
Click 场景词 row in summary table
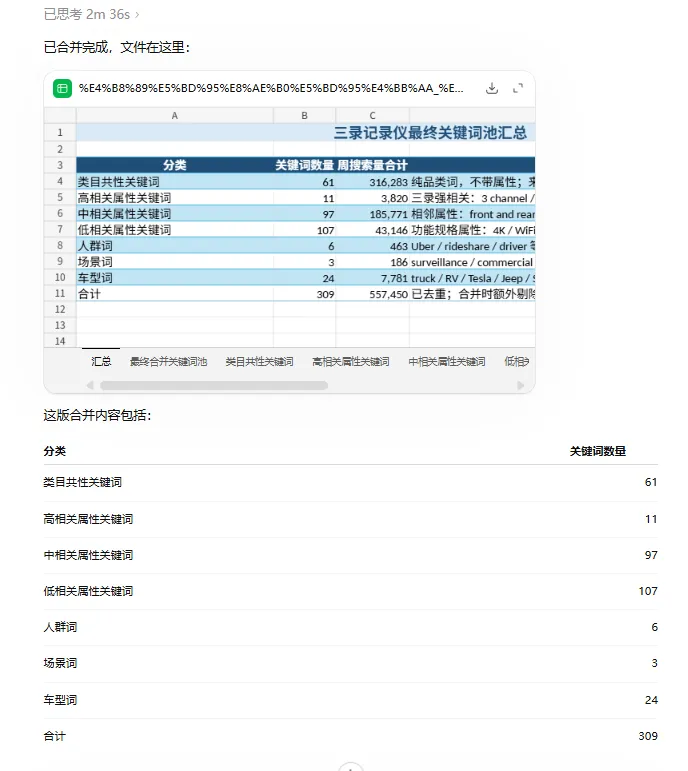tap(351, 663)
